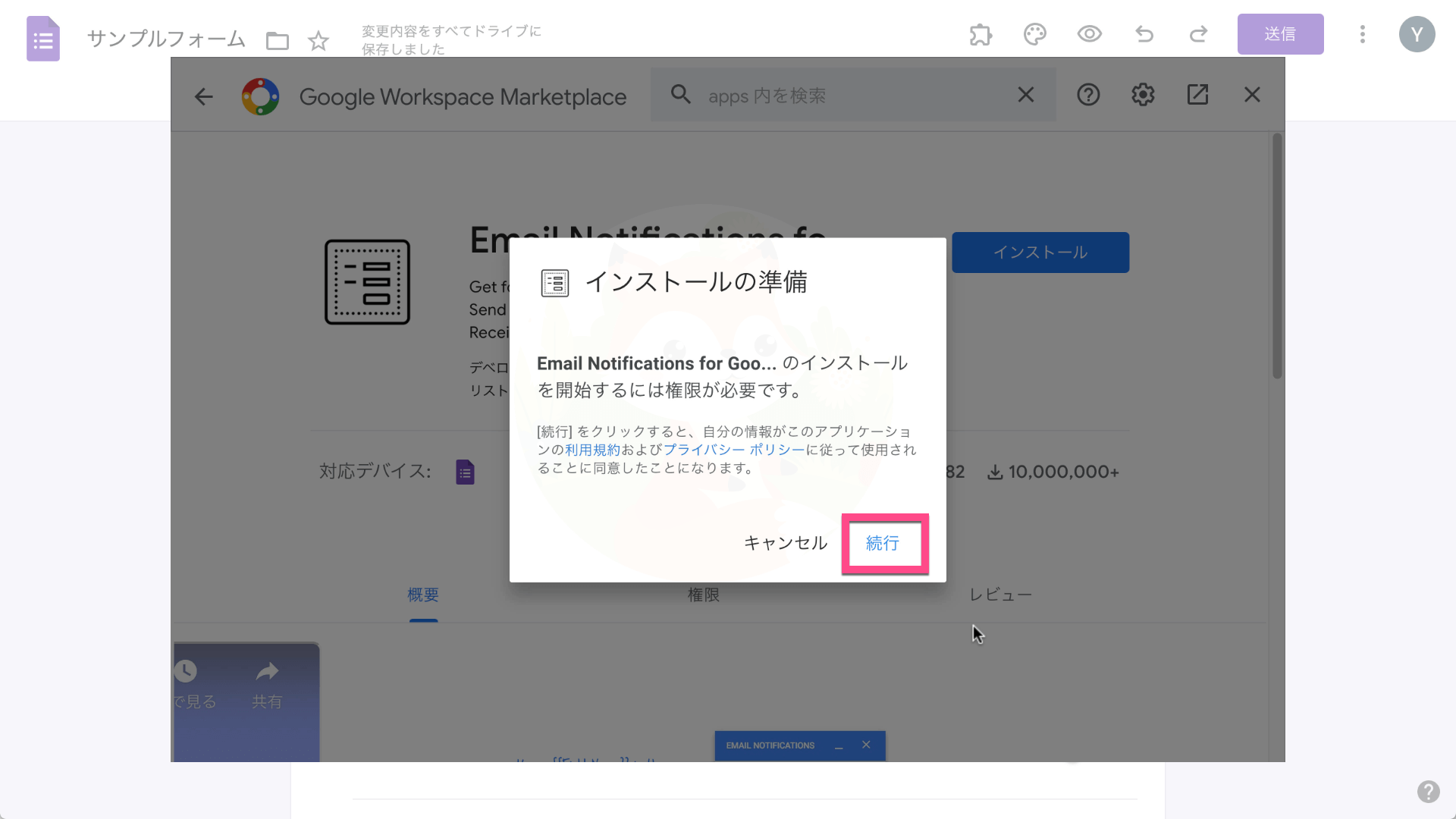1456x819 pixels.
Task: Close the Marketplace dialog
Action: (1252, 95)
